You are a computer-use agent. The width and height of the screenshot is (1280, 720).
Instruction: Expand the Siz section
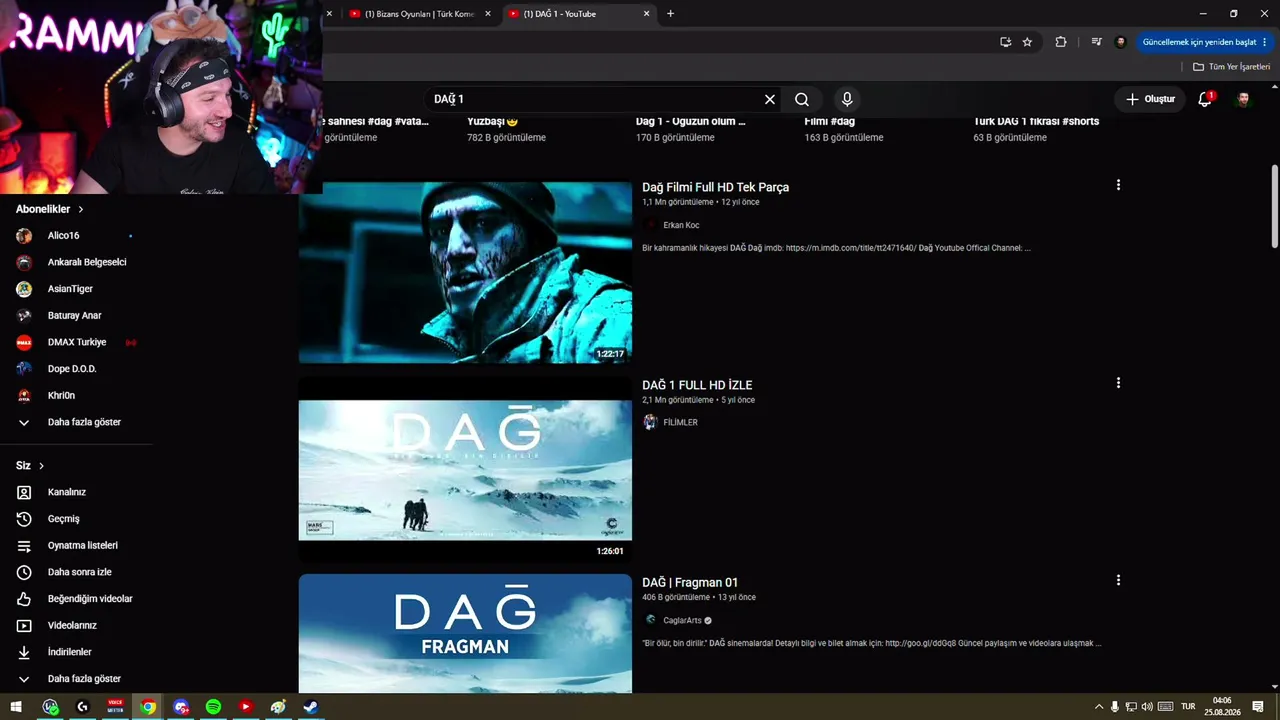coord(30,466)
